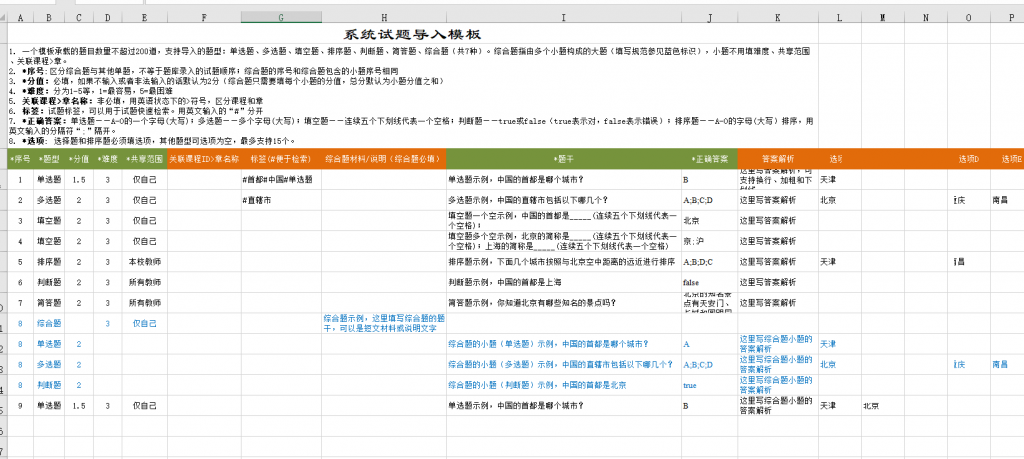Select cell 综合题的小题（多选题）示例
The width and height of the screenshot is (1024, 459).
click(564, 364)
